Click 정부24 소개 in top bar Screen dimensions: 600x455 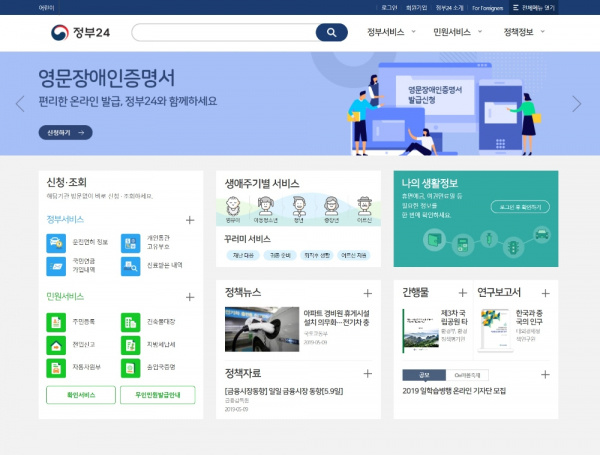[449, 8]
